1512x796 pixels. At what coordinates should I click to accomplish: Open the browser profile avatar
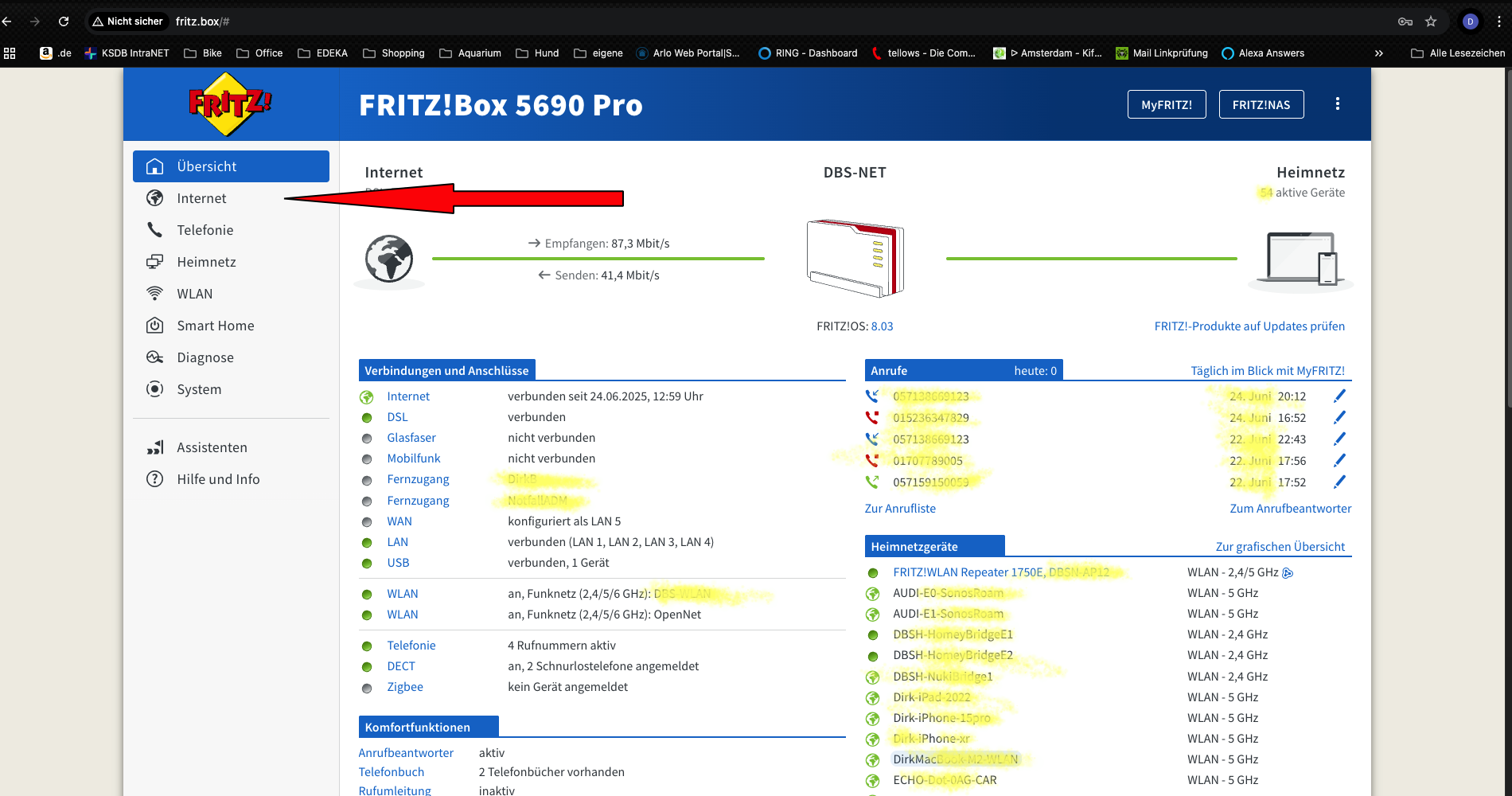point(1471,21)
